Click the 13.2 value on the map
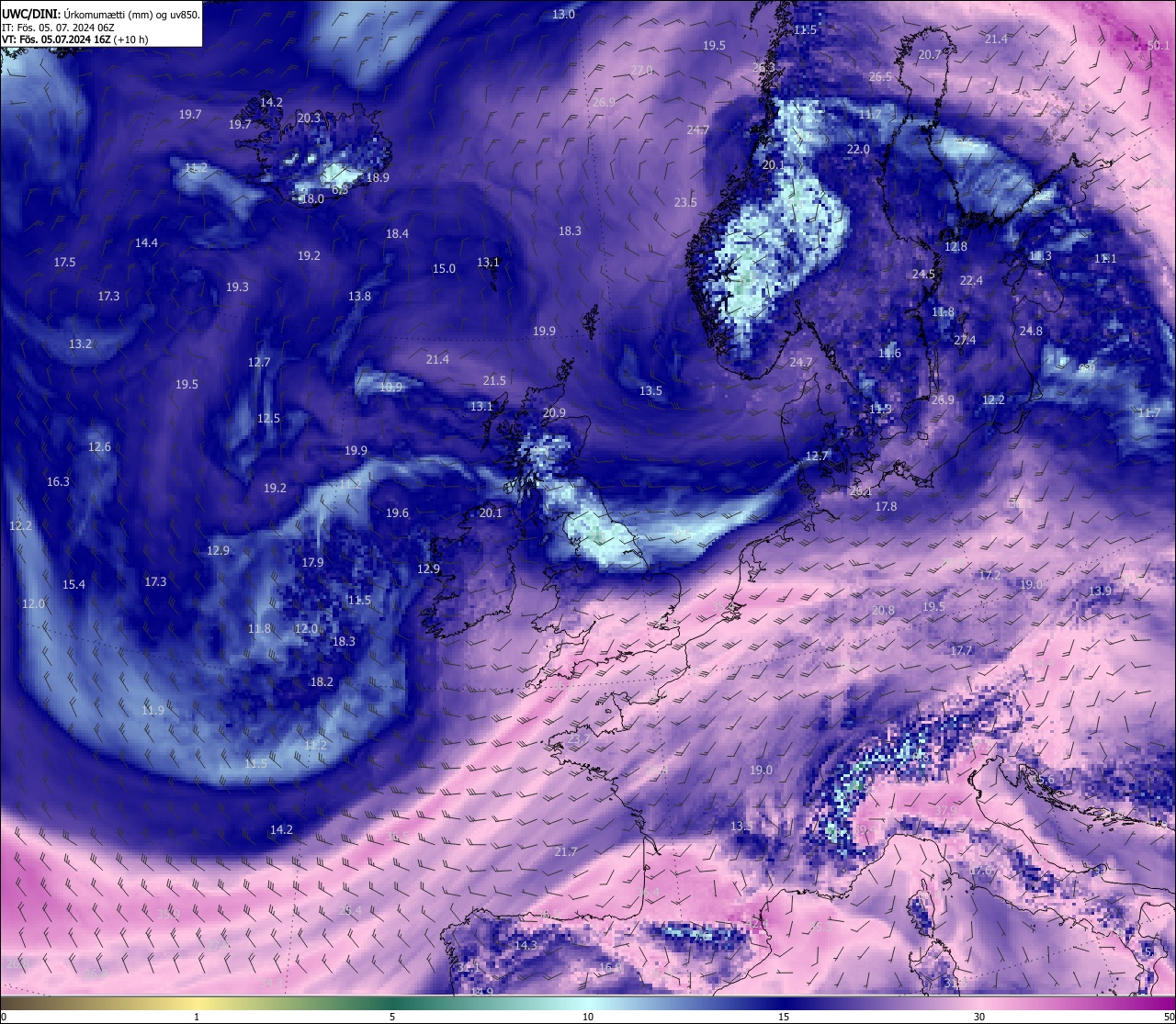The image size is (1176, 1024). (80, 344)
